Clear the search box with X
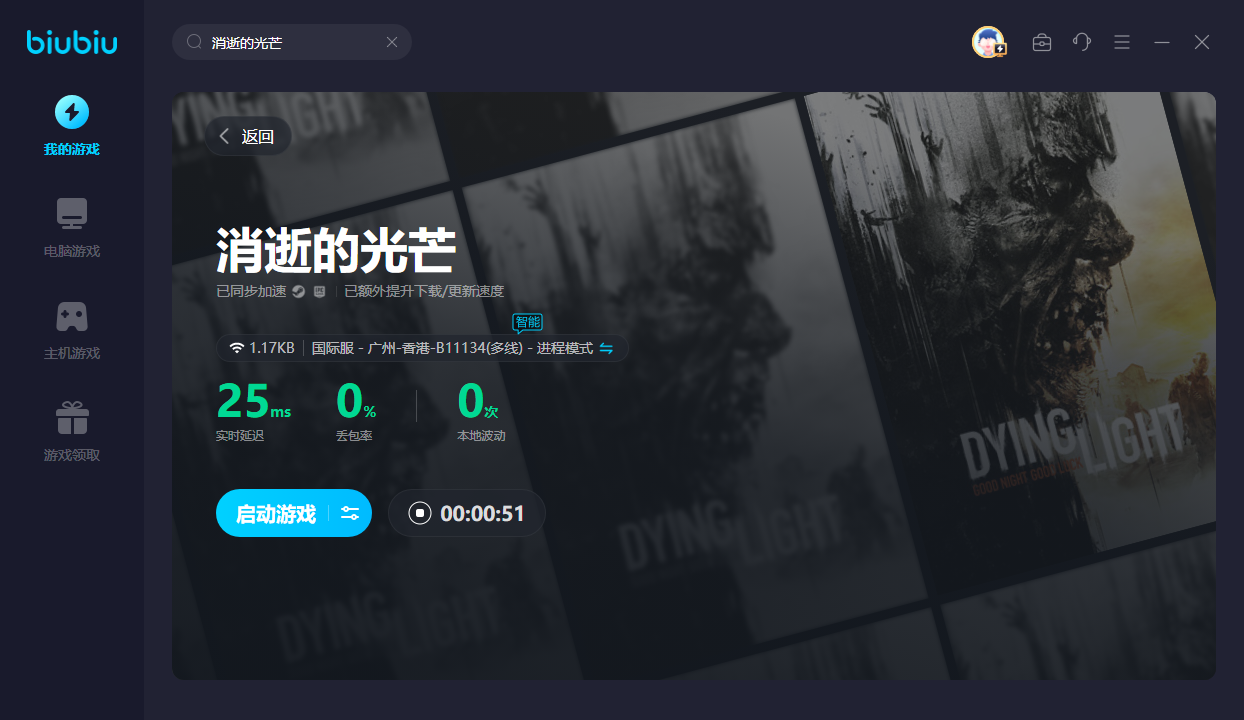Image resolution: width=1244 pixels, height=720 pixels. (392, 42)
